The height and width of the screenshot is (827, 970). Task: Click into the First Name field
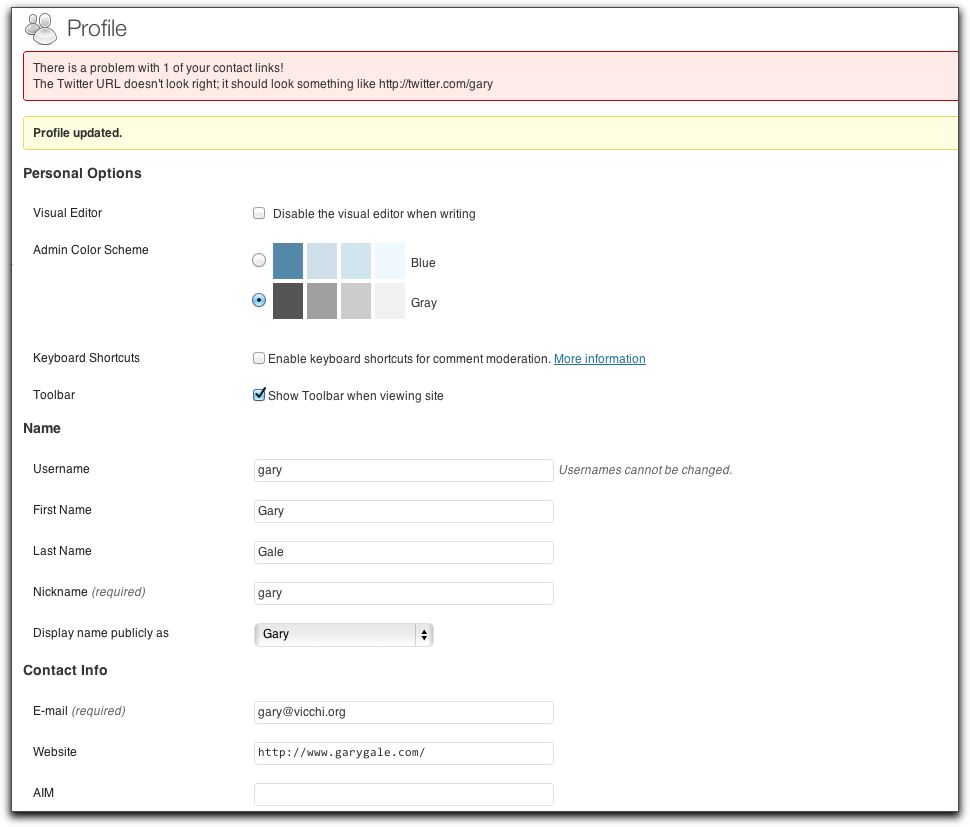[403, 511]
